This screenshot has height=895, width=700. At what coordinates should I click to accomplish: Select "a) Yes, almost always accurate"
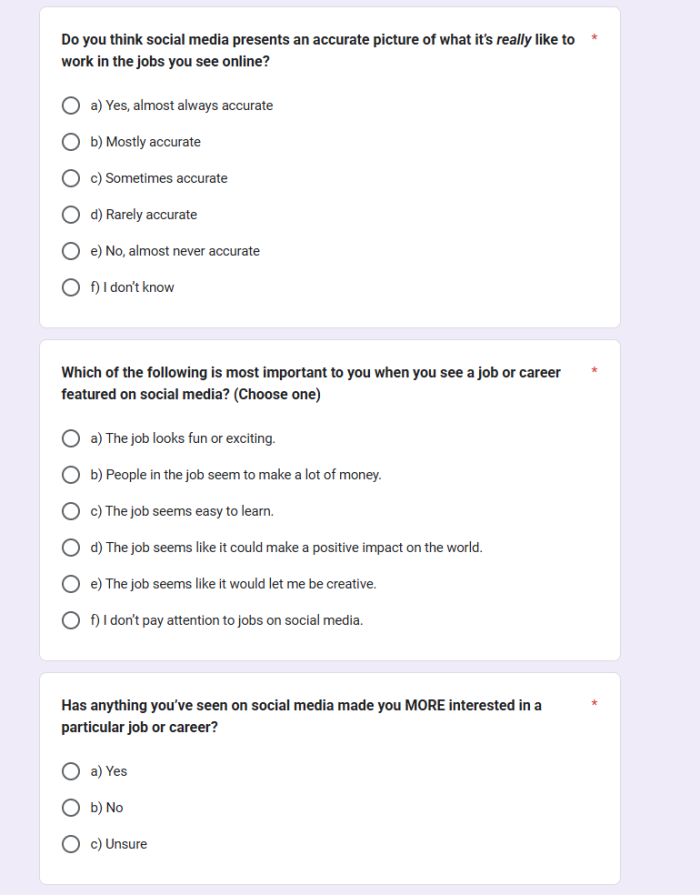71,105
